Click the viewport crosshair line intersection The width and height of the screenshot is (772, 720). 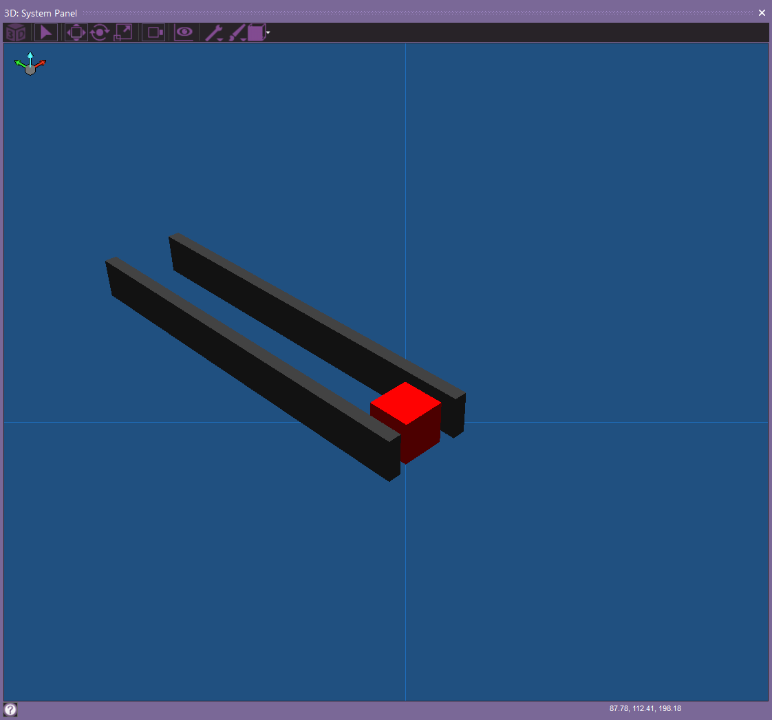click(x=405, y=422)
